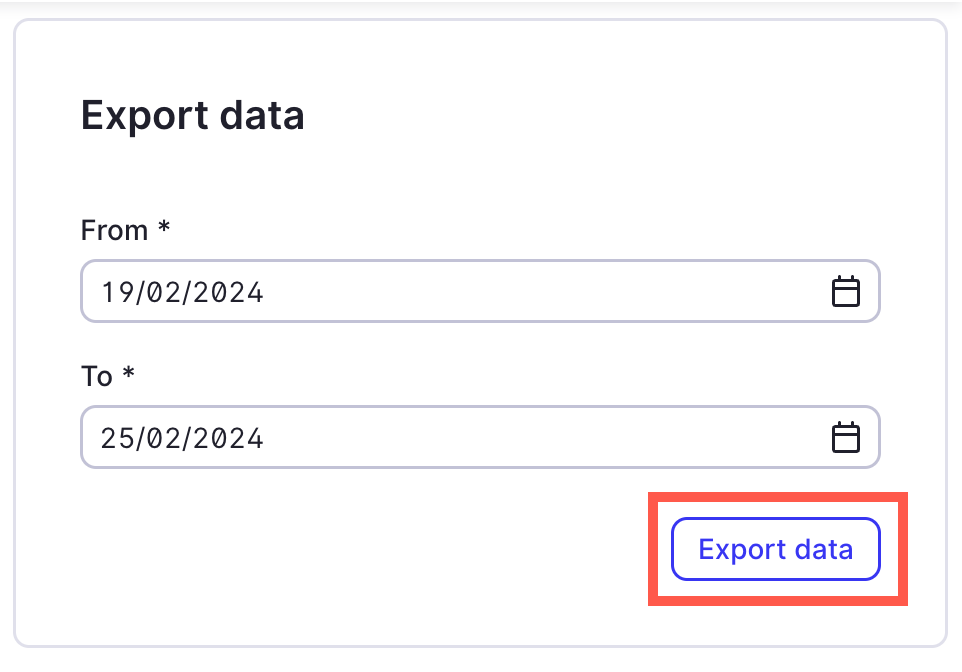Click the Export data heading
The image size is (962, 672).
(x=192, y=115)
